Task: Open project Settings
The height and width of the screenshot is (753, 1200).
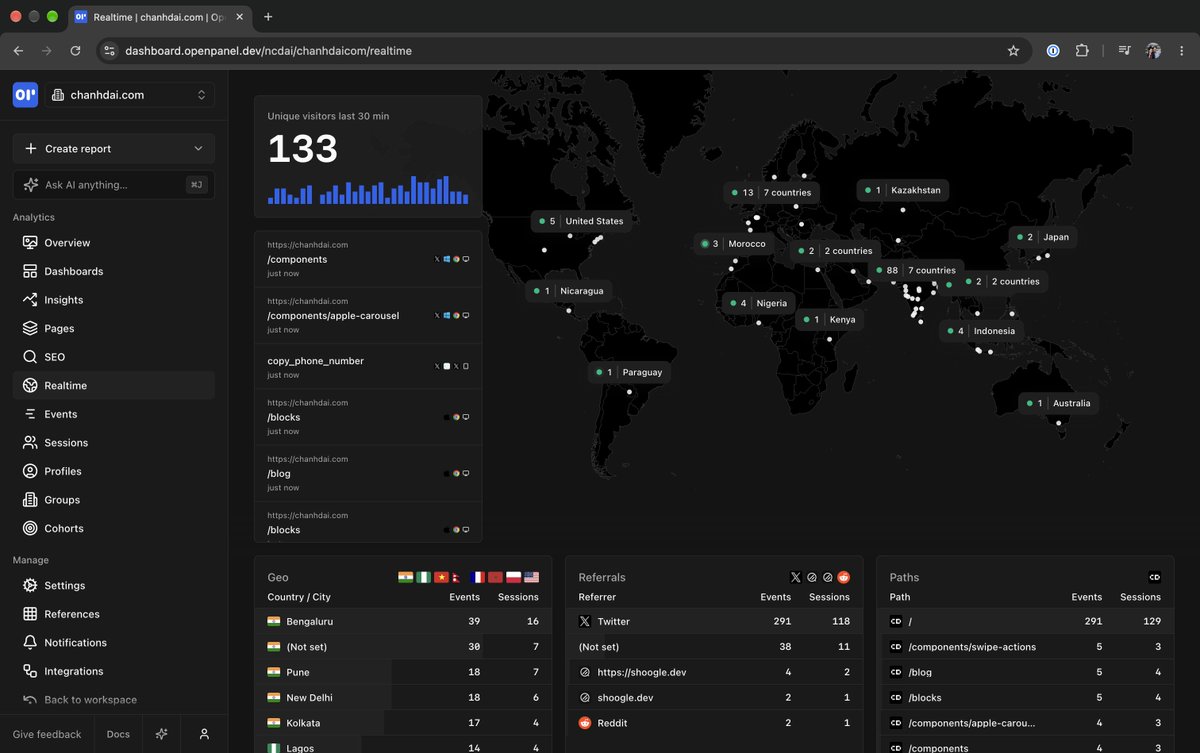Action: coord(114,586)
